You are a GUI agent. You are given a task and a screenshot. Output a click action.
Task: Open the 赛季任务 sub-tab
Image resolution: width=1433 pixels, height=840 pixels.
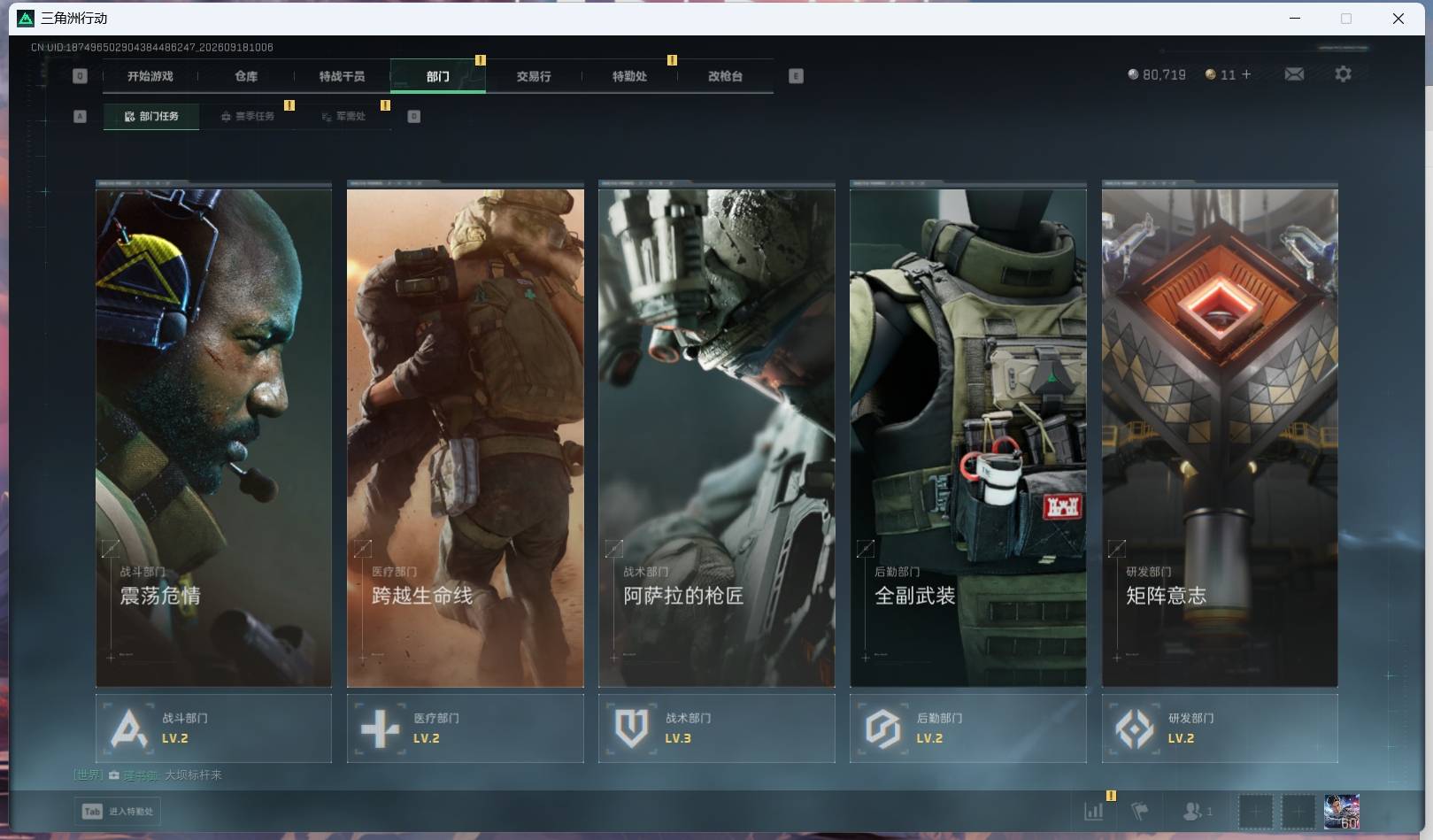[248, 116]
